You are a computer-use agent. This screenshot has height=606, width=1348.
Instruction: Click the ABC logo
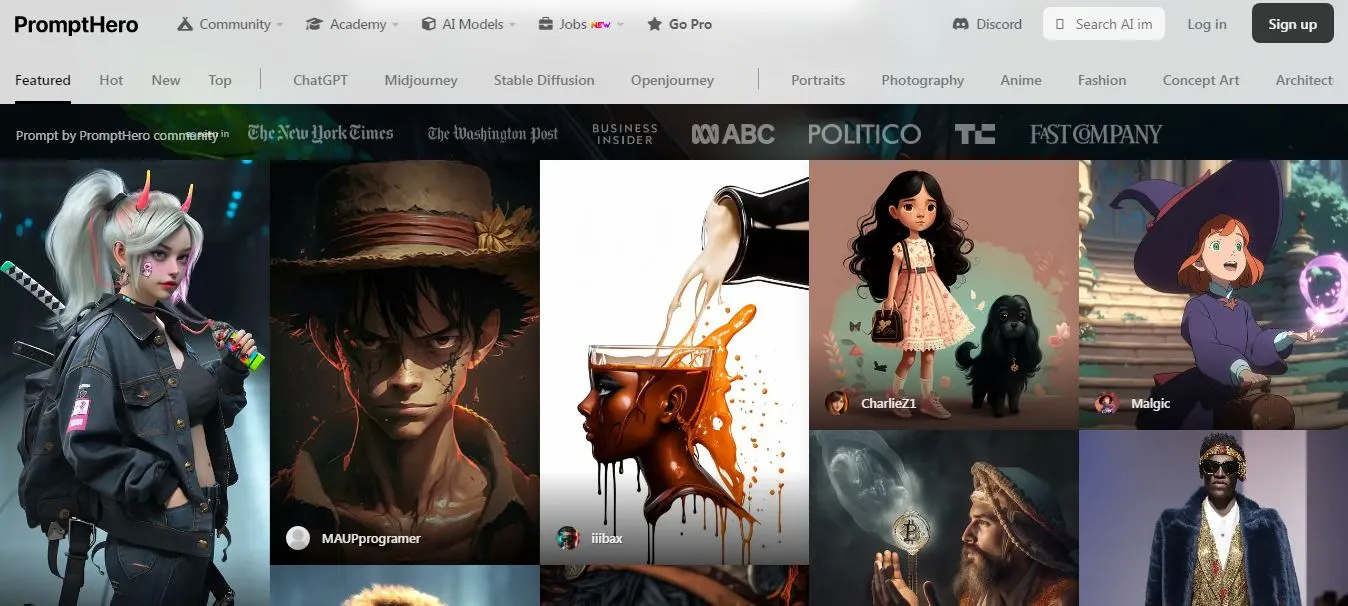733,133
